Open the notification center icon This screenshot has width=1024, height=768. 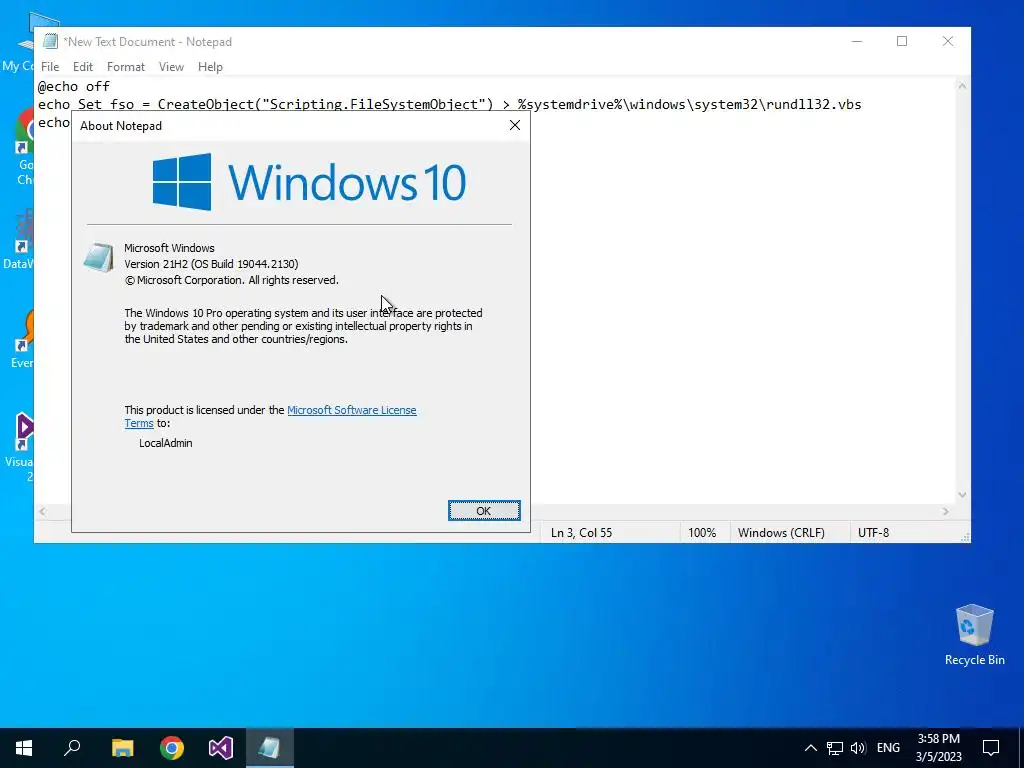(x=991, y=748)
